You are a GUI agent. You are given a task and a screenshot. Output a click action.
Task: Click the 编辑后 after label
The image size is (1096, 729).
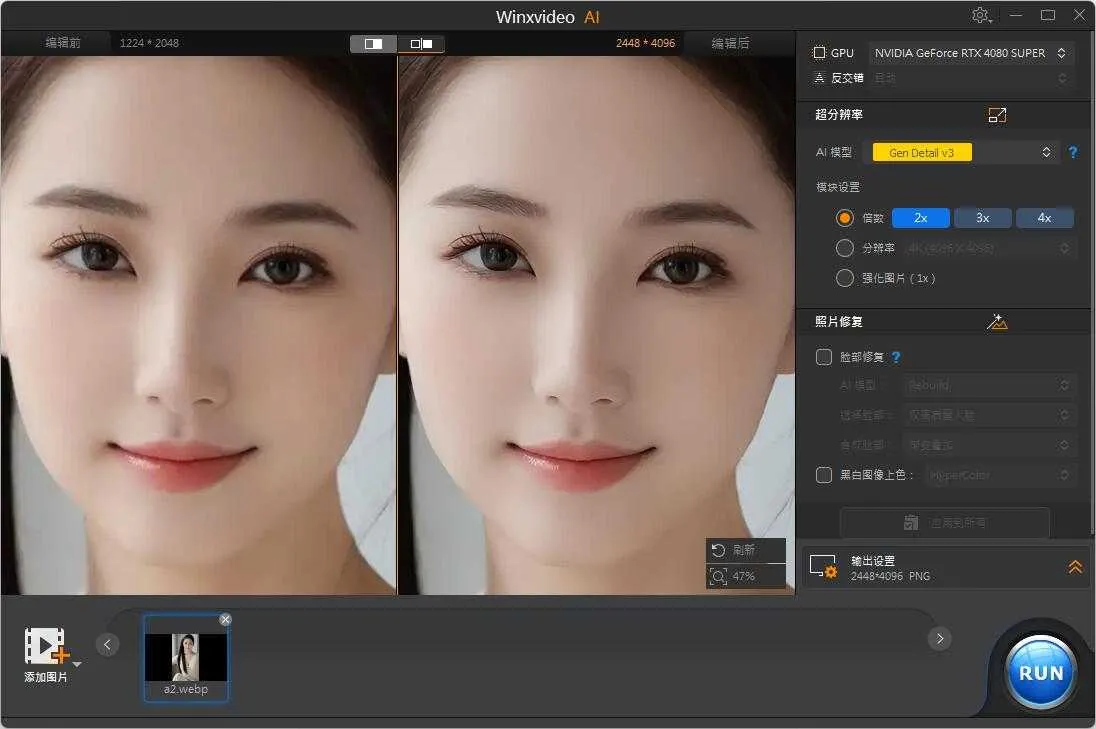[x=730, y=43]
